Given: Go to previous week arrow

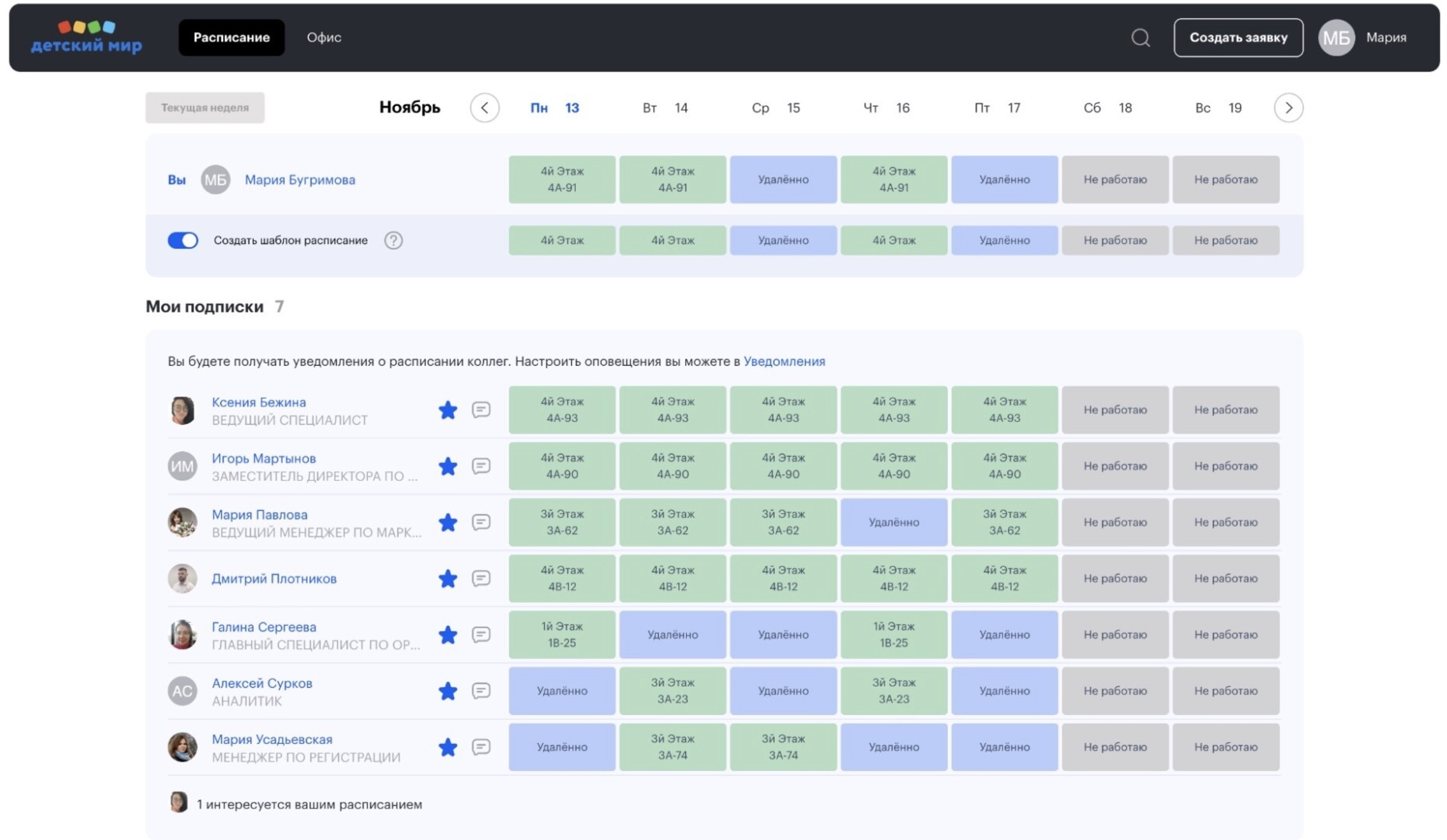Looking at the screenshot, I should point(484,107).
